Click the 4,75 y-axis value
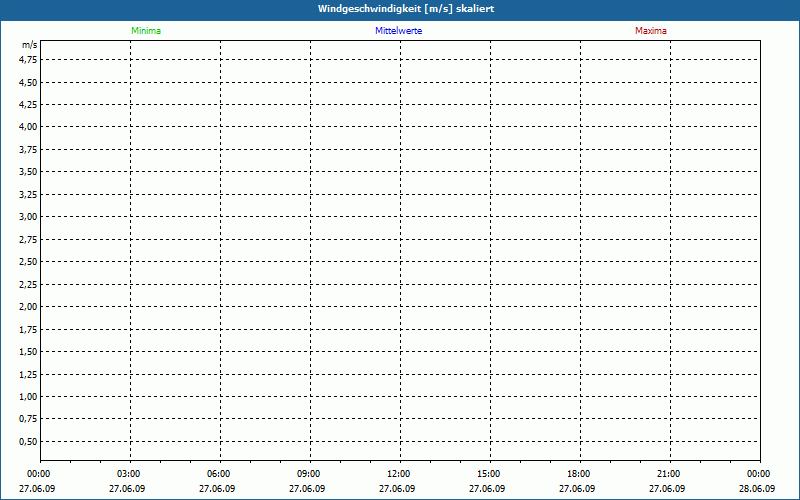The width and height of the screenshot is (800, 500). 28,59
